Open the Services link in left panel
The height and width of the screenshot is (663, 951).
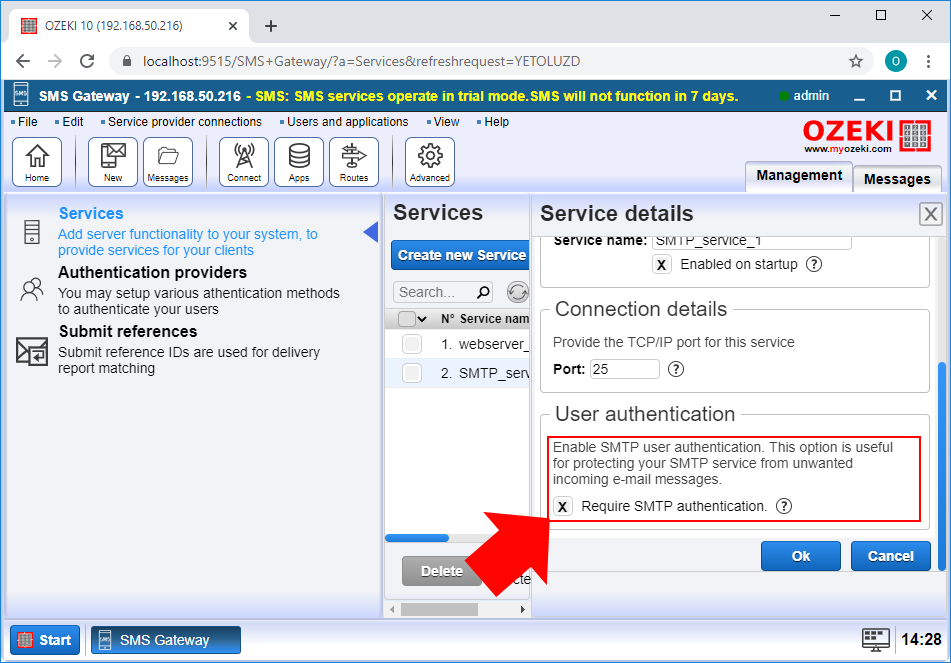[x=91, y=214]
